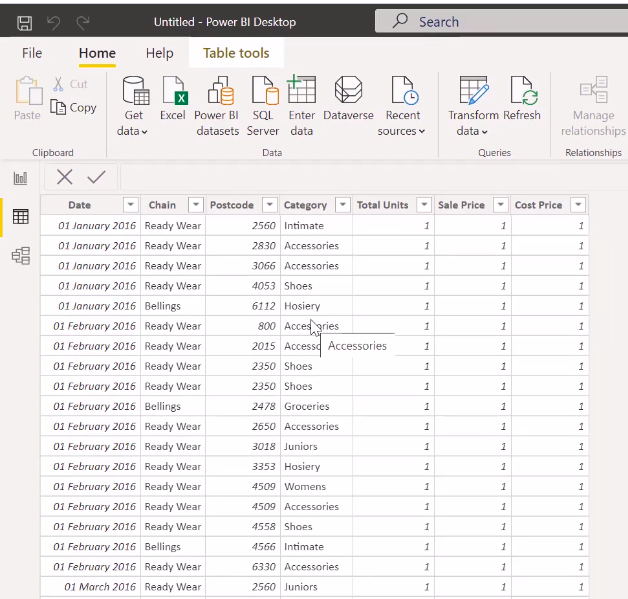Screen dimensions: 628x599
Task: Open Manage relationships
Action: (593, 106)
